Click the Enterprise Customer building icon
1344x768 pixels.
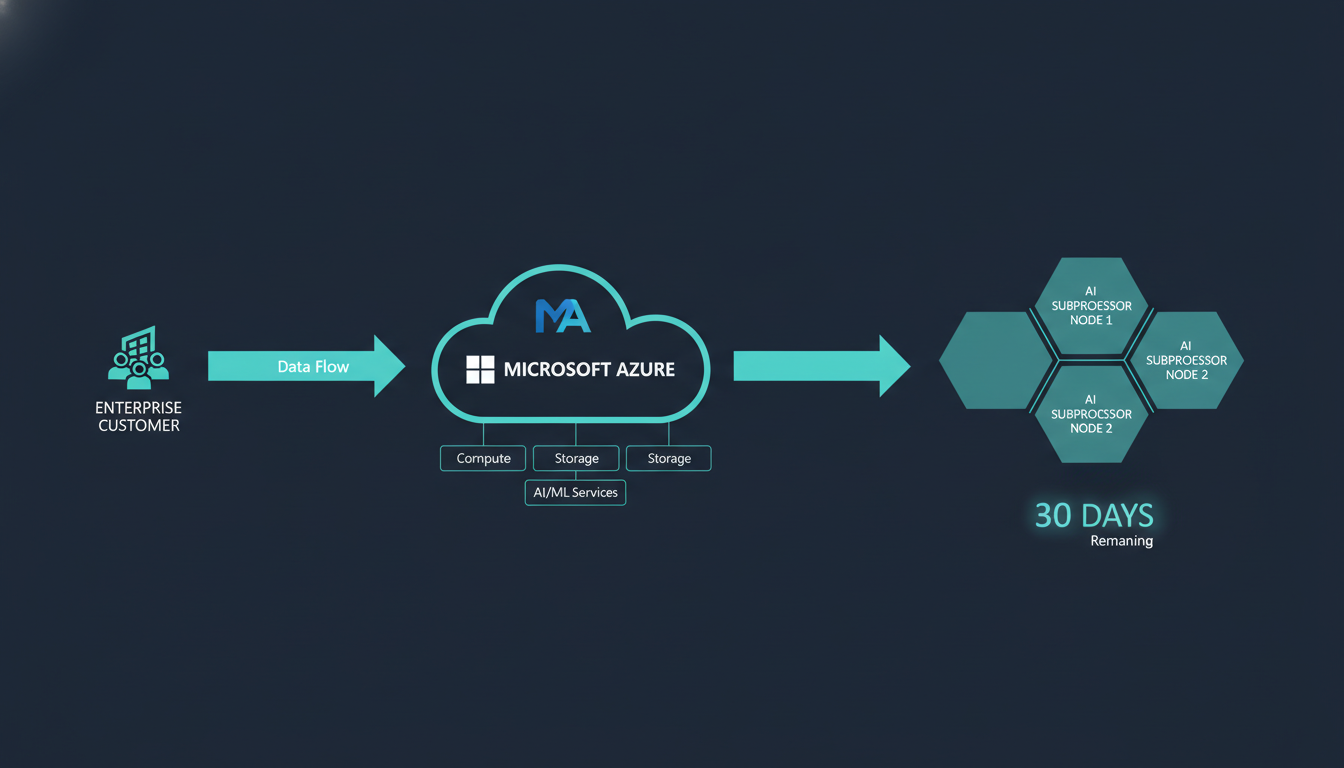click(x=138, y=357)
